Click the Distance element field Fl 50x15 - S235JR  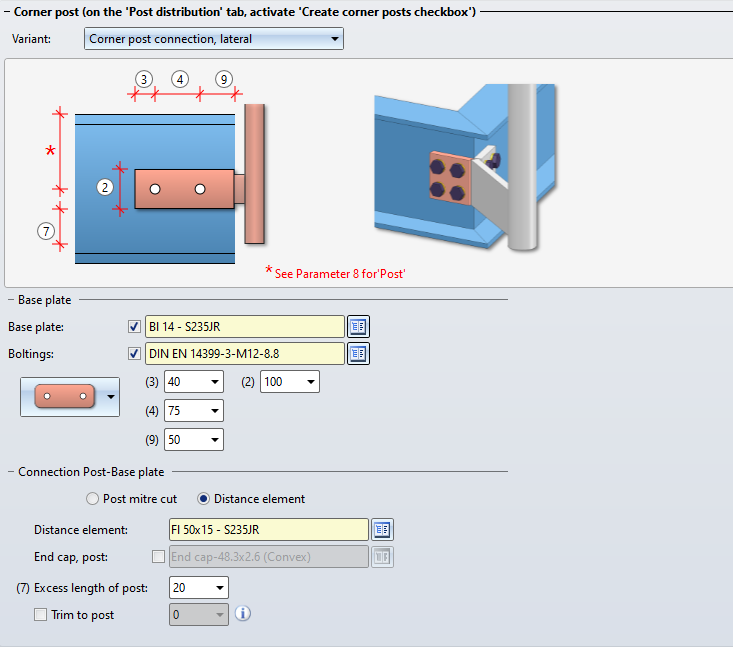(269, 529)
